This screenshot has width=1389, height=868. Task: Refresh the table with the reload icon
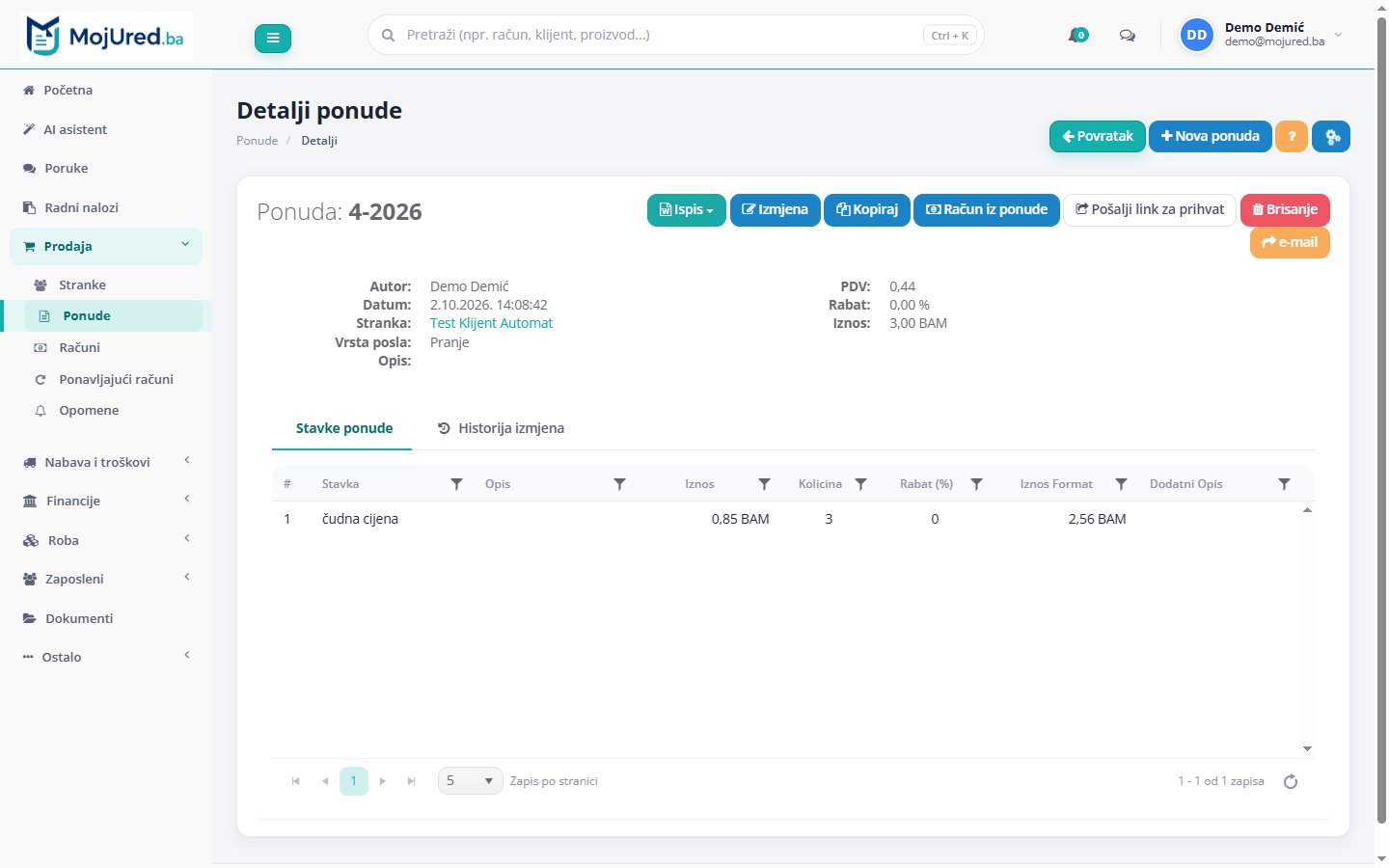(1291, 781)
